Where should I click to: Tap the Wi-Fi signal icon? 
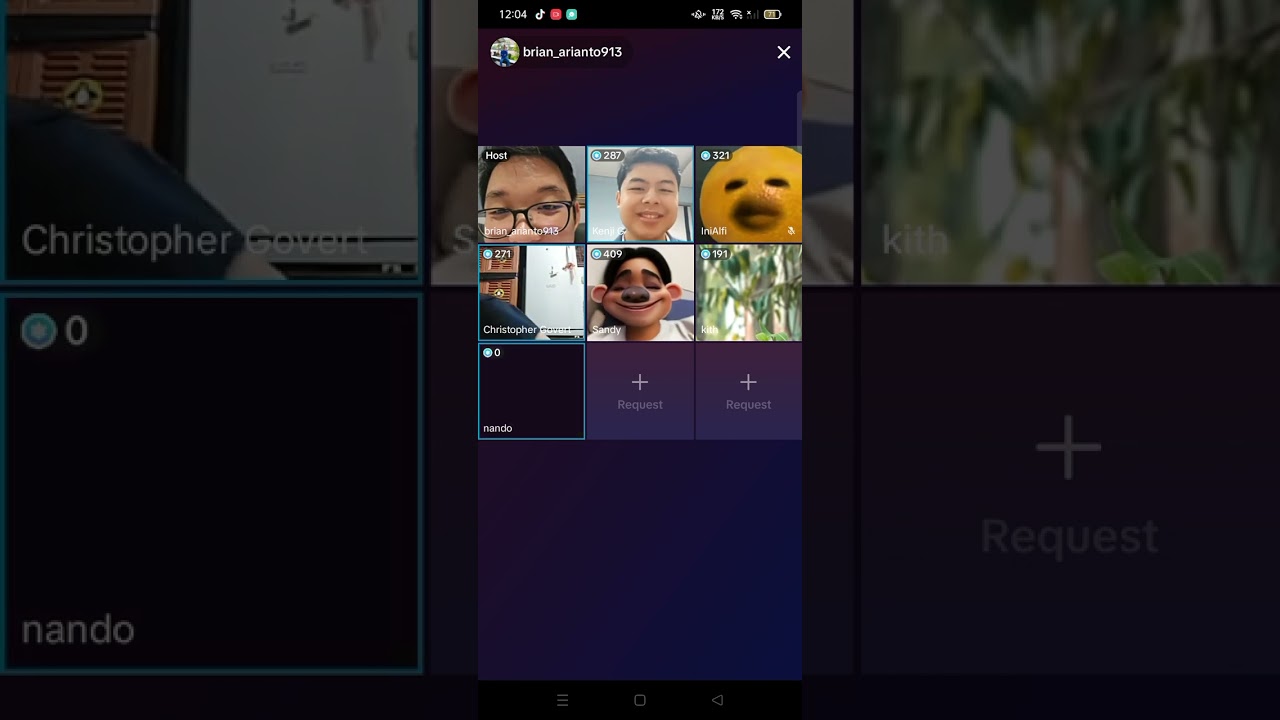(736, 15)
